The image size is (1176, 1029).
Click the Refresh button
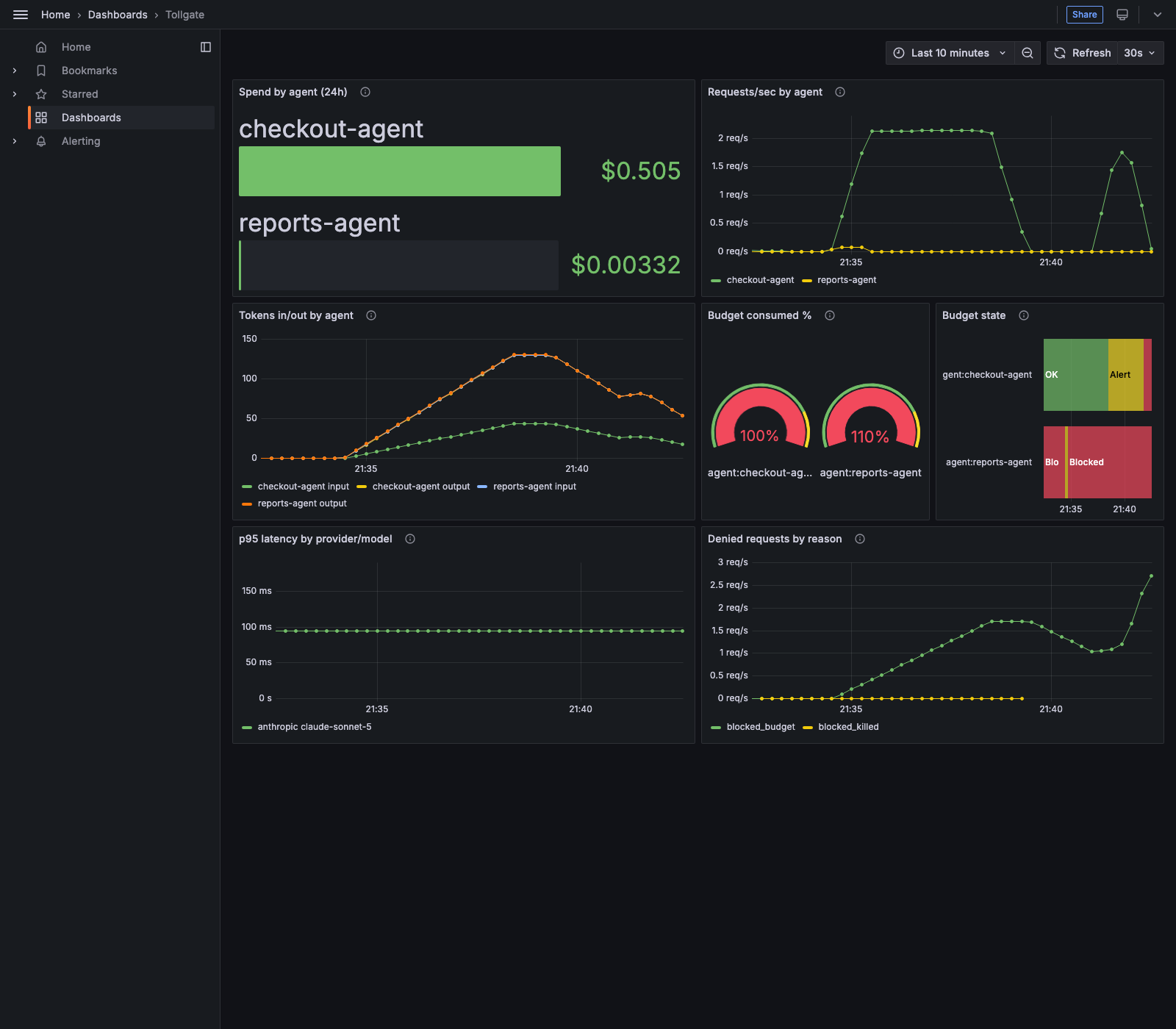click(x=1083, y=53)
